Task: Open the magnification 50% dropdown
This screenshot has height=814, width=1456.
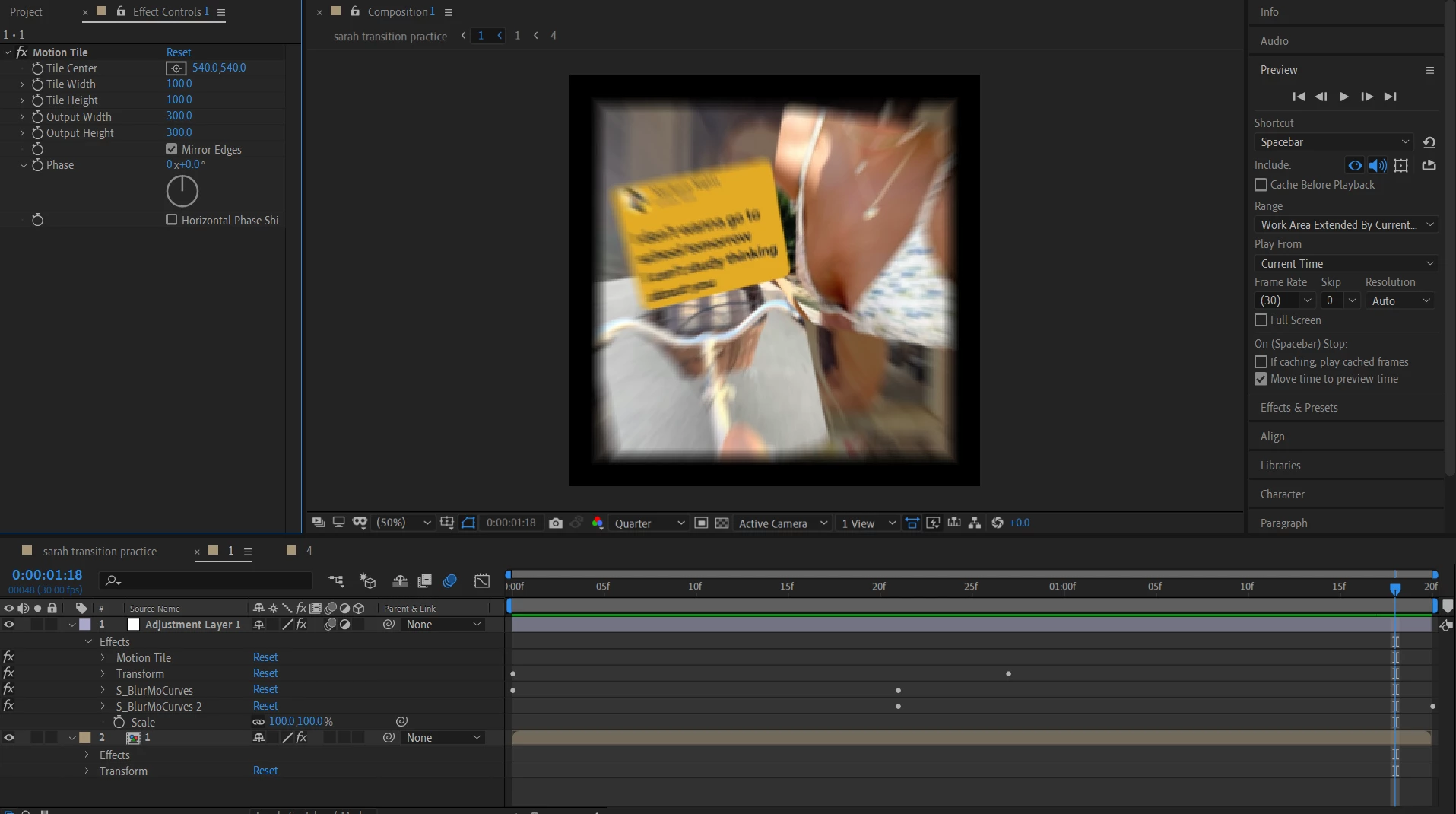Action: point(404,523)
